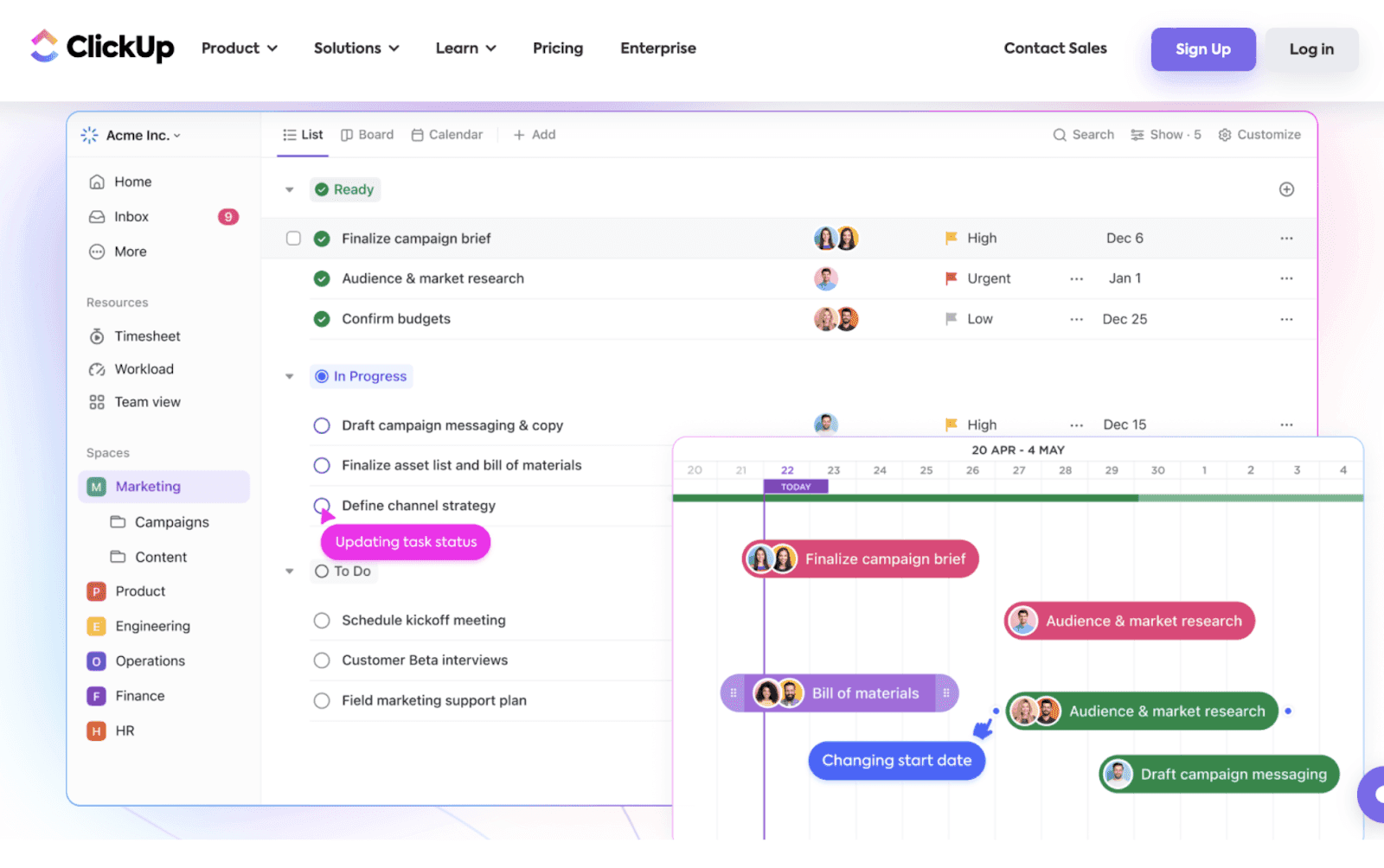Click the Jan 1 due date

[1125, 278]
